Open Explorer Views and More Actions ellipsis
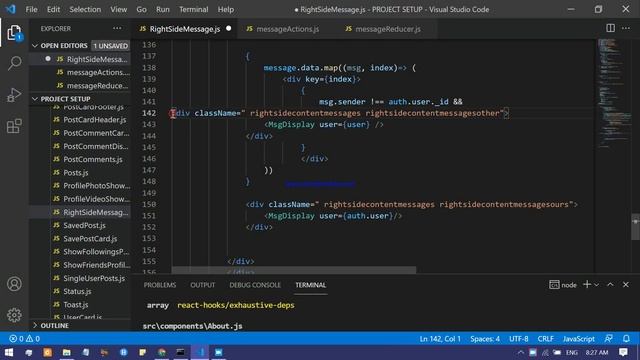The height and width of the screenshot is (360, 640). (x=117, y=28)
